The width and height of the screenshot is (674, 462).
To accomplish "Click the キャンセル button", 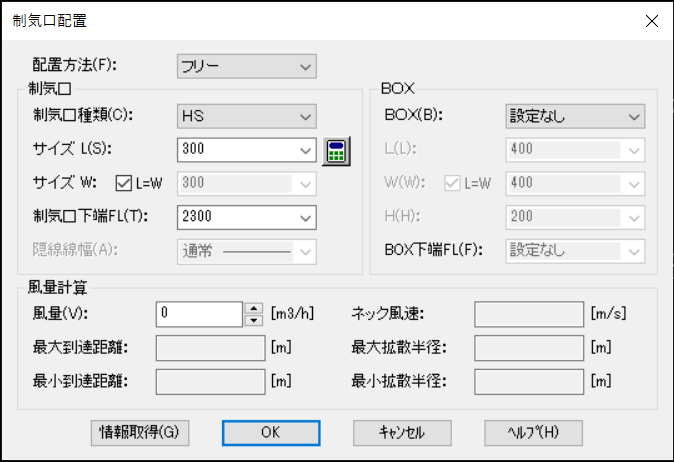I will click(x=402, y=432).
